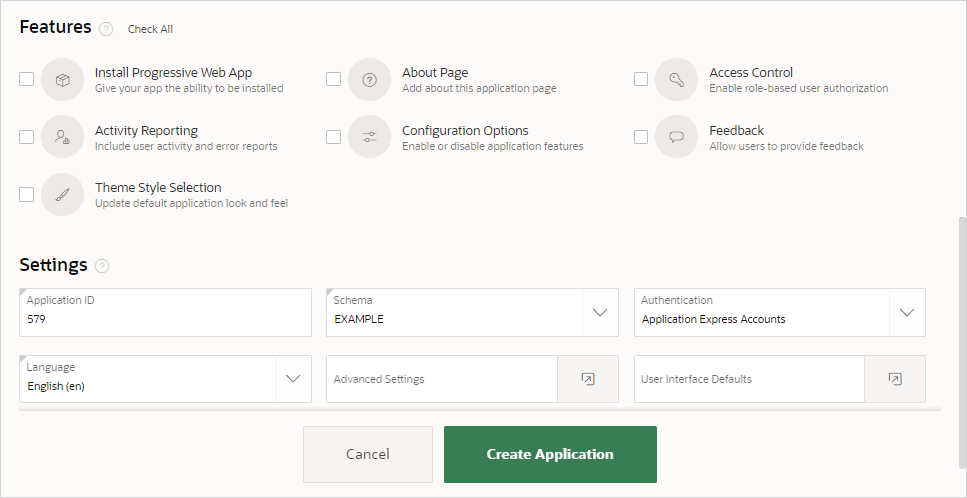Click the Activity Reporting user icon
This screenshot has width=967, height=498.
click(62, 137)
